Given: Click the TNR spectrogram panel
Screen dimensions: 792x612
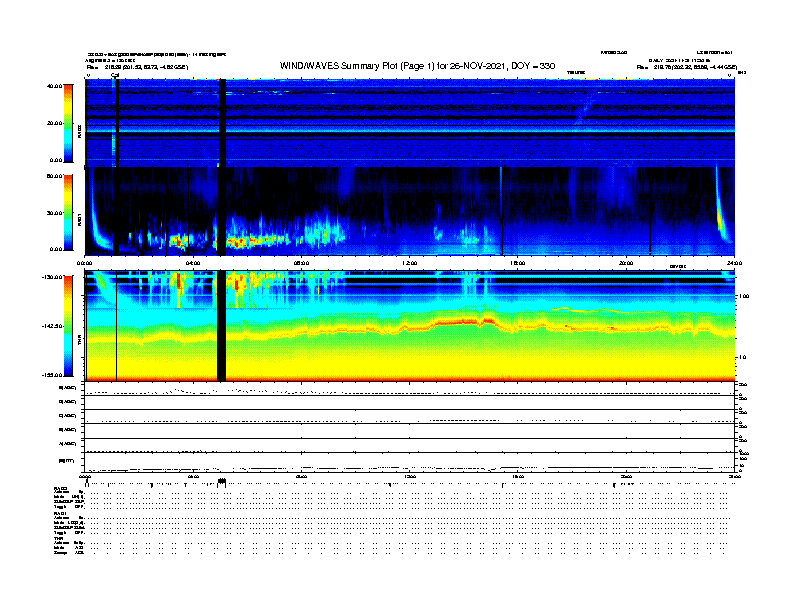Looking at the screenshot, I should click(410, 326).
